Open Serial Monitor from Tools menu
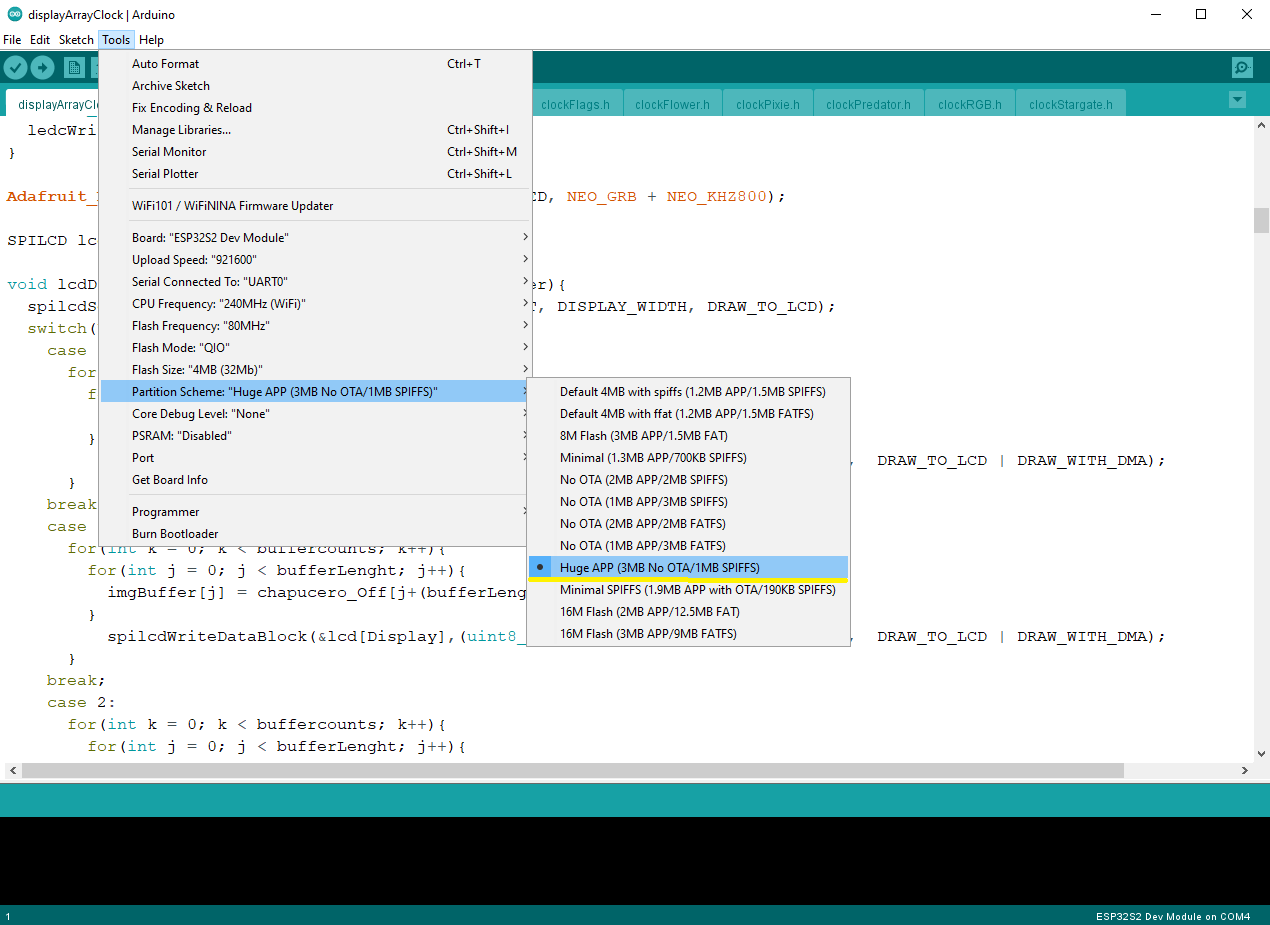This screenshot has height=925, width=1270. click(315, 152)
